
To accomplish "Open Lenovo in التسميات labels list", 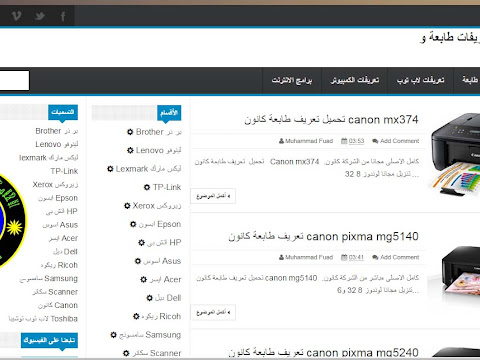I will 57,144.
